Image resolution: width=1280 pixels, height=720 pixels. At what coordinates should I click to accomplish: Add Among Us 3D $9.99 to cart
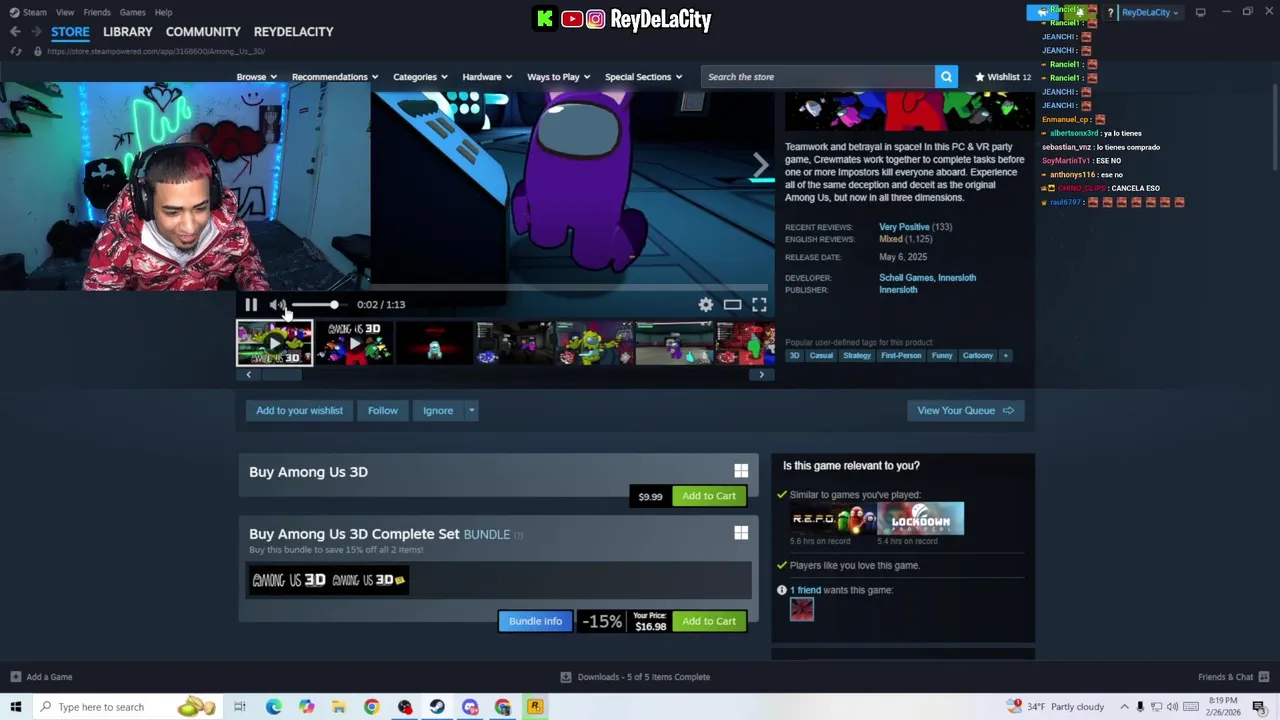tap(709, 496)
